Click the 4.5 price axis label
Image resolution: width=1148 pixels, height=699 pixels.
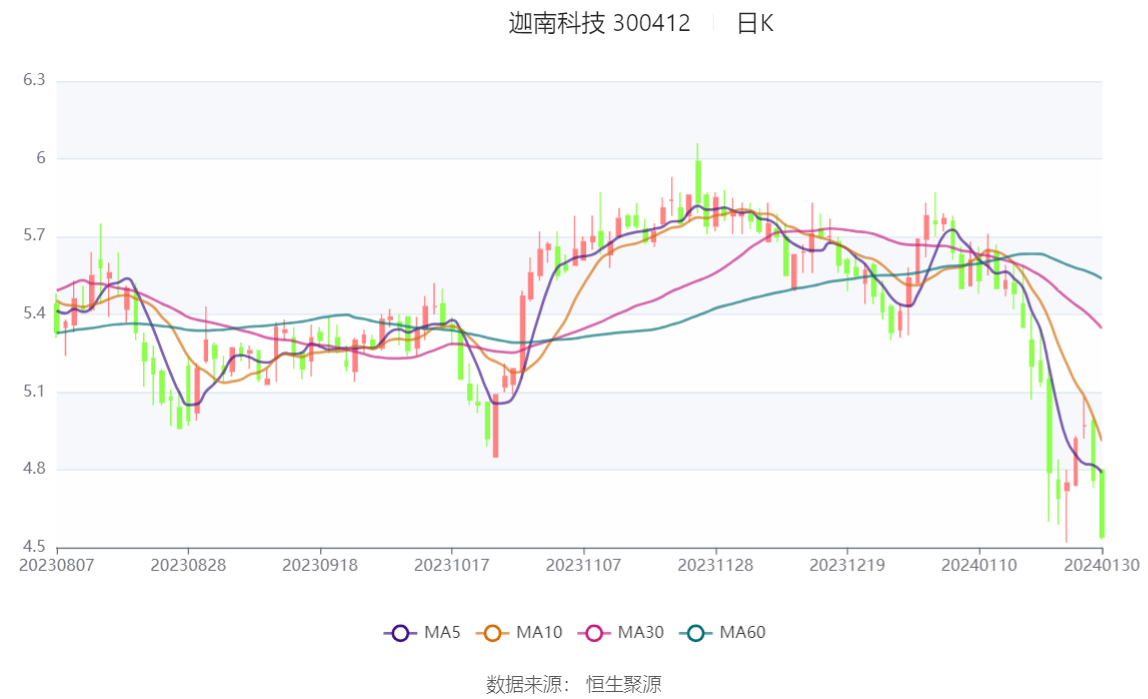(34, 546)
